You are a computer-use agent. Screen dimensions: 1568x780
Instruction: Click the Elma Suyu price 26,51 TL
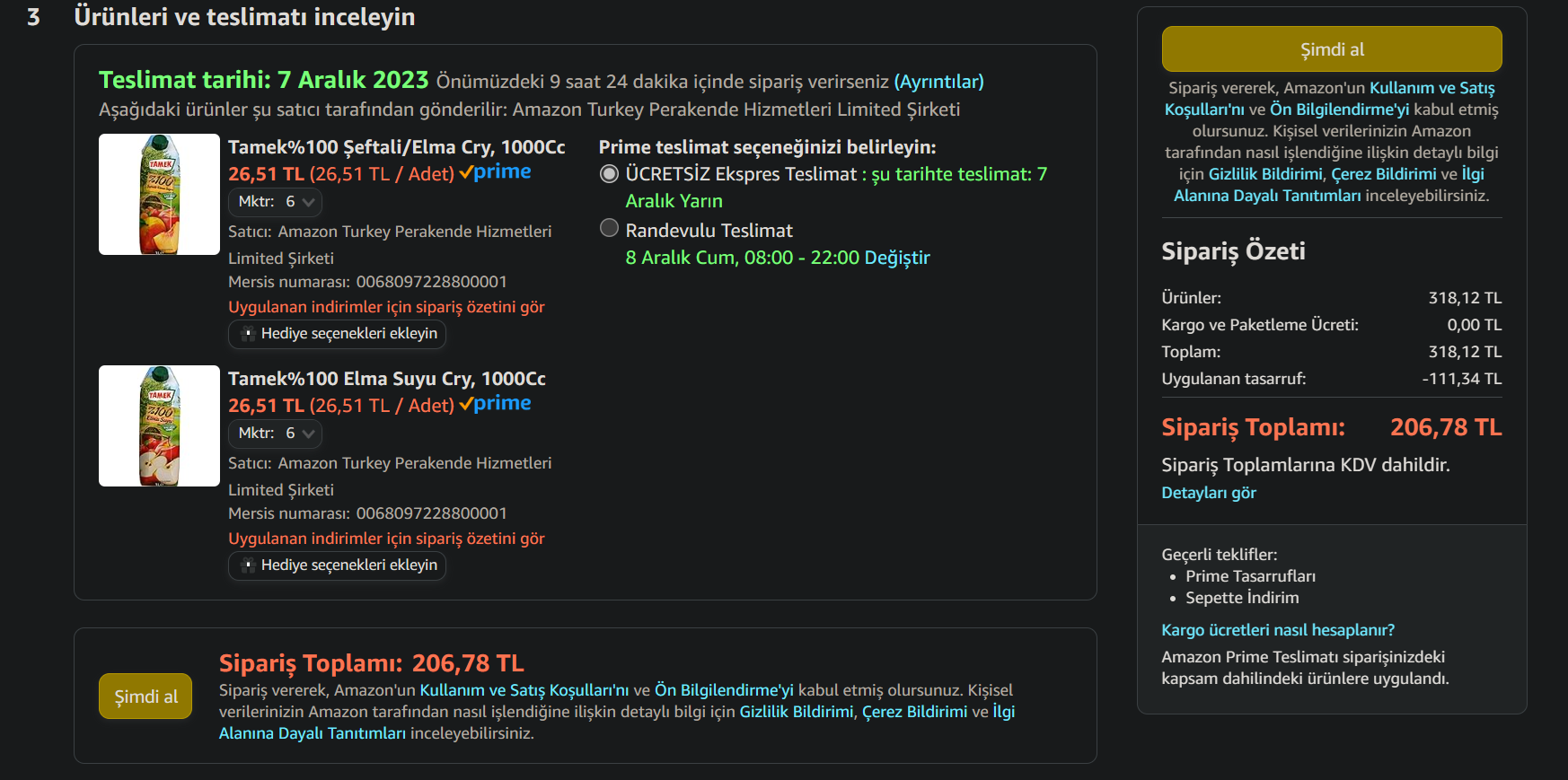click(266, 406)
